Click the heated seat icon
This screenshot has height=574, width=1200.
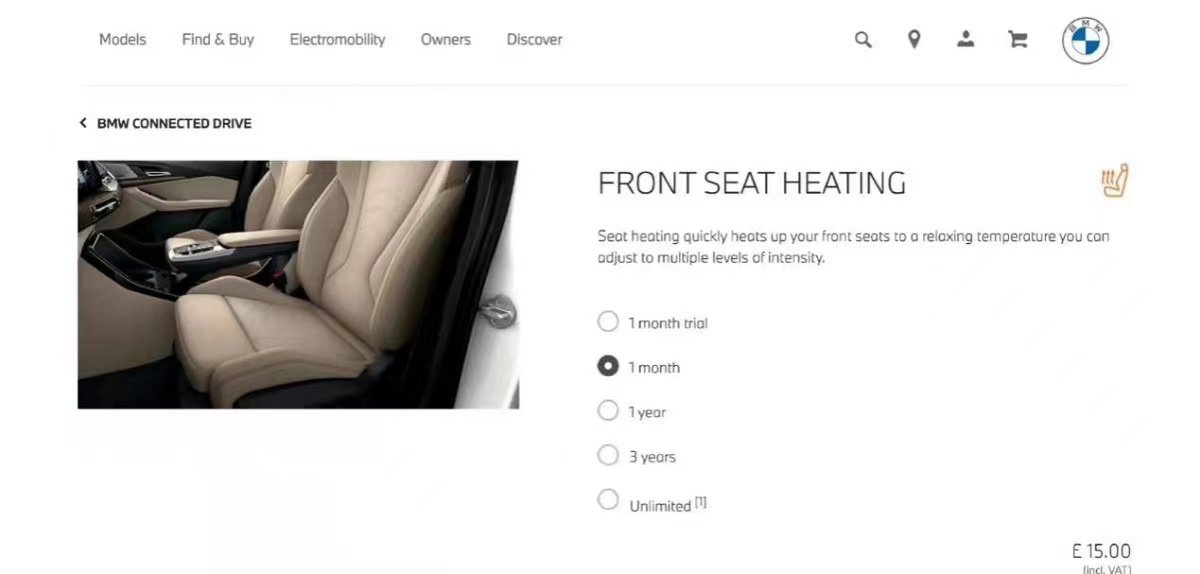coord(1114,180)
